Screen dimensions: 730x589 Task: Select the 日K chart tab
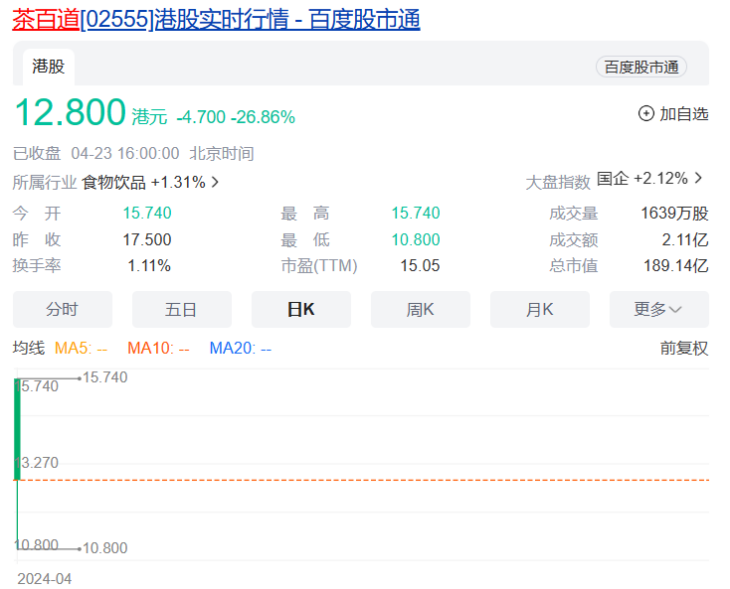coord(301,310)
